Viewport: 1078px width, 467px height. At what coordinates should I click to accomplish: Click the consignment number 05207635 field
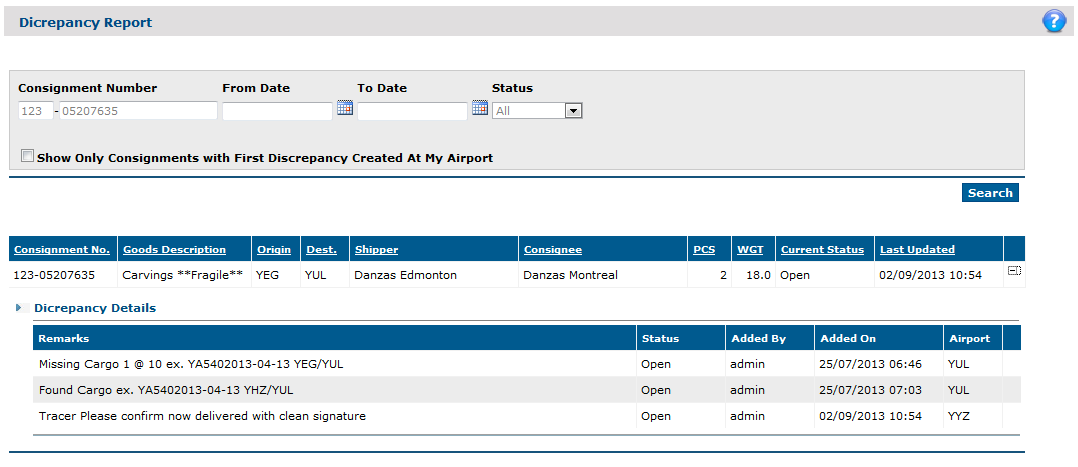138,111
